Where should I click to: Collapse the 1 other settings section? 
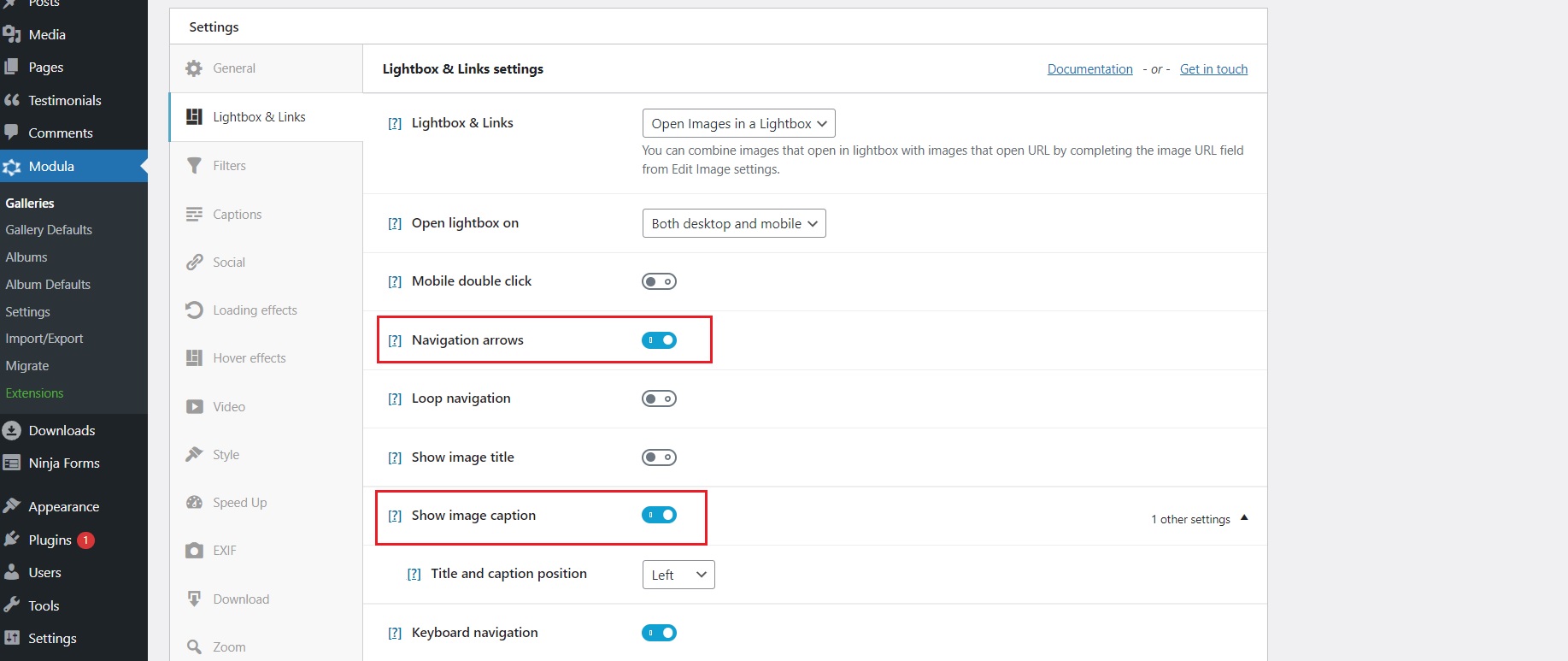(1199, 518)
